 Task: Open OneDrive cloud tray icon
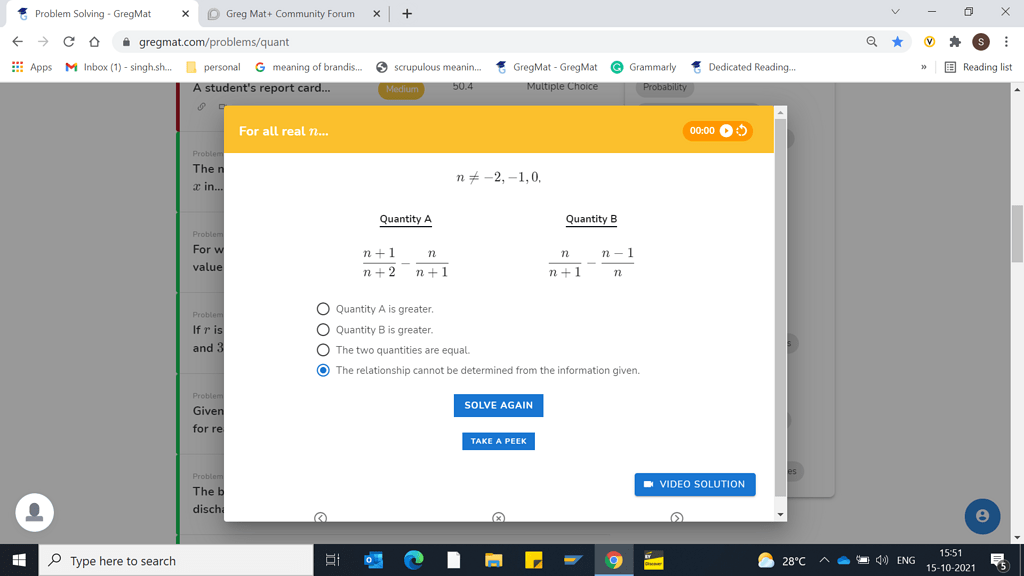[844, 560]
